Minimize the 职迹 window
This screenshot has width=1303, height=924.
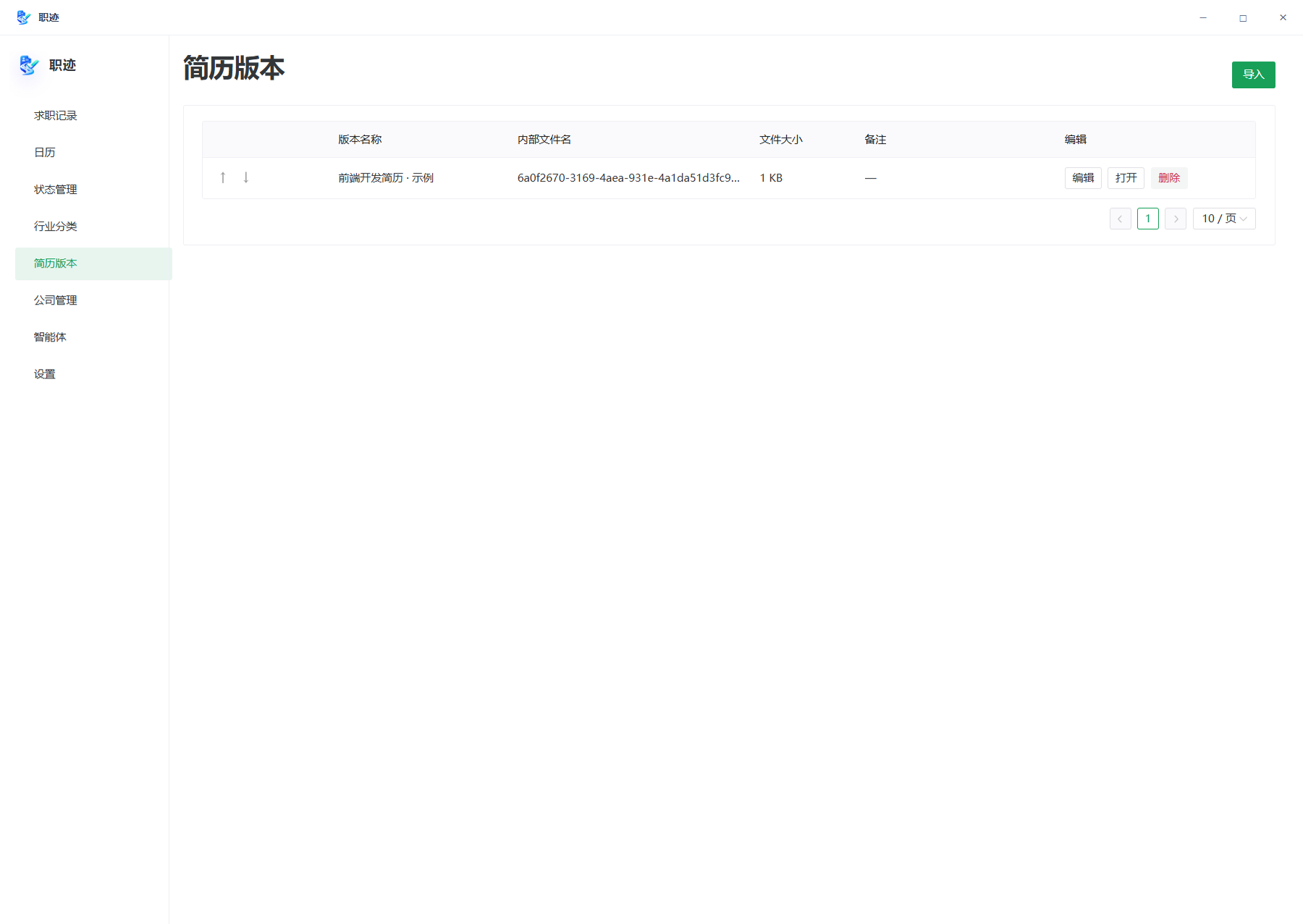[1203, 17]
